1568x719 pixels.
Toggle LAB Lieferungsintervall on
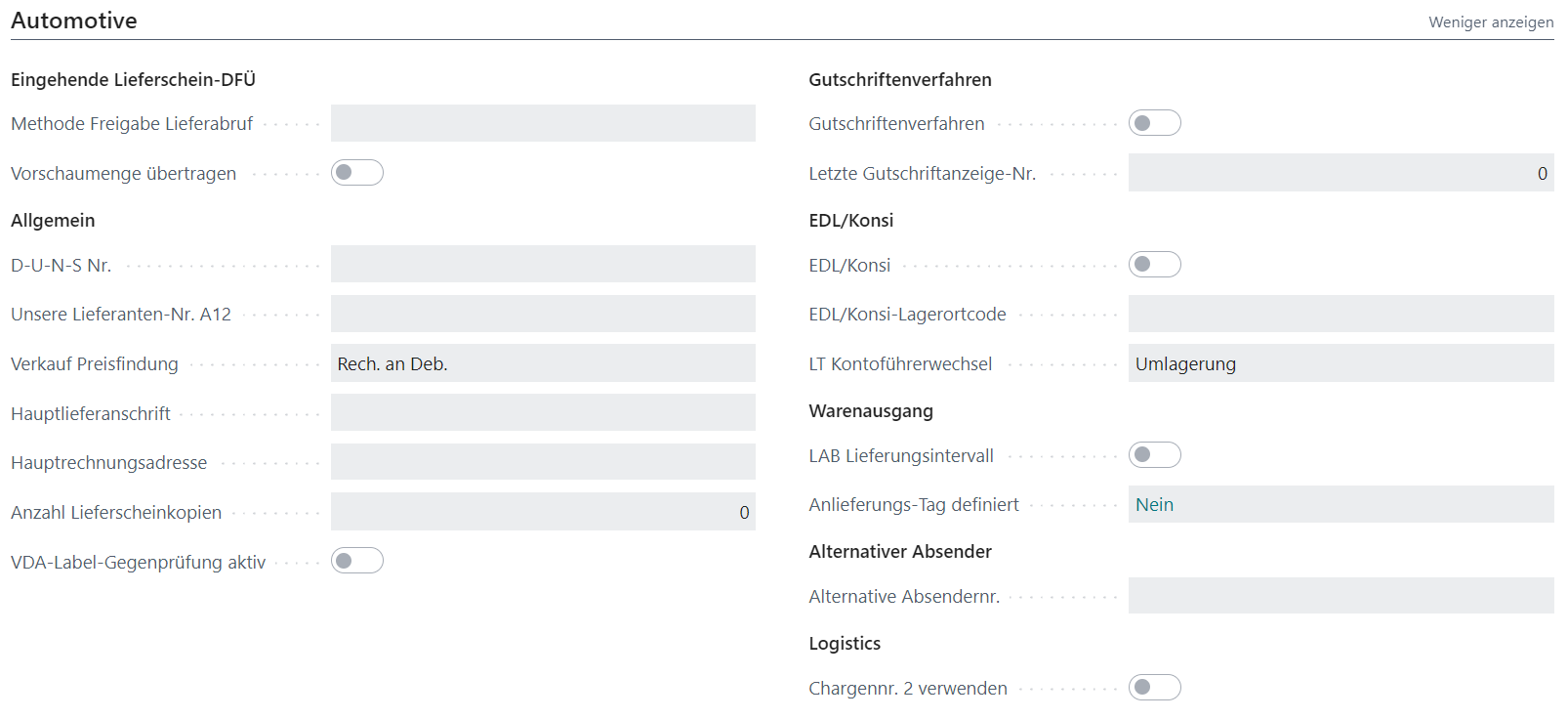pos(1154,455)
